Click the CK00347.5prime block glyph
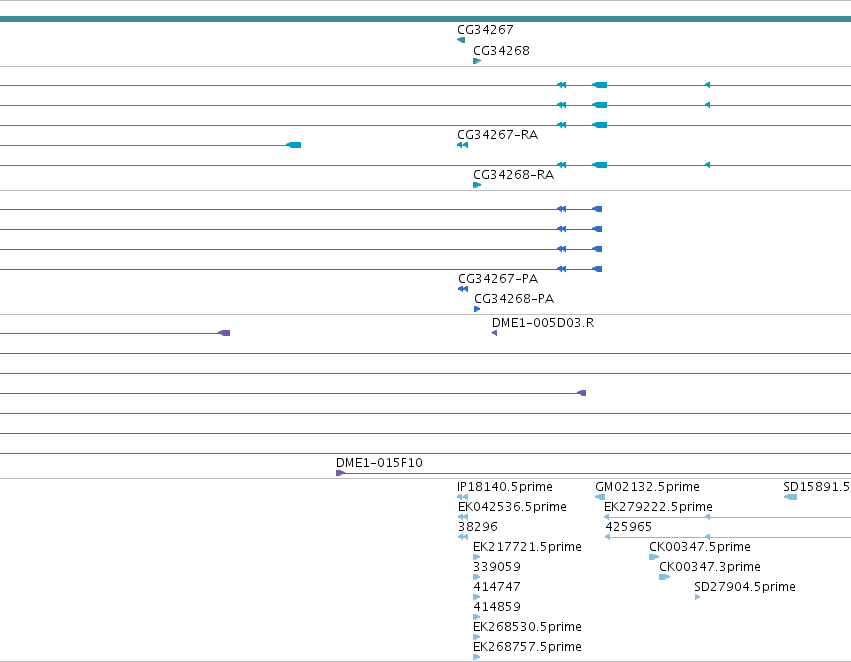This screenshot has height=662, width=851. coord(654,557)
